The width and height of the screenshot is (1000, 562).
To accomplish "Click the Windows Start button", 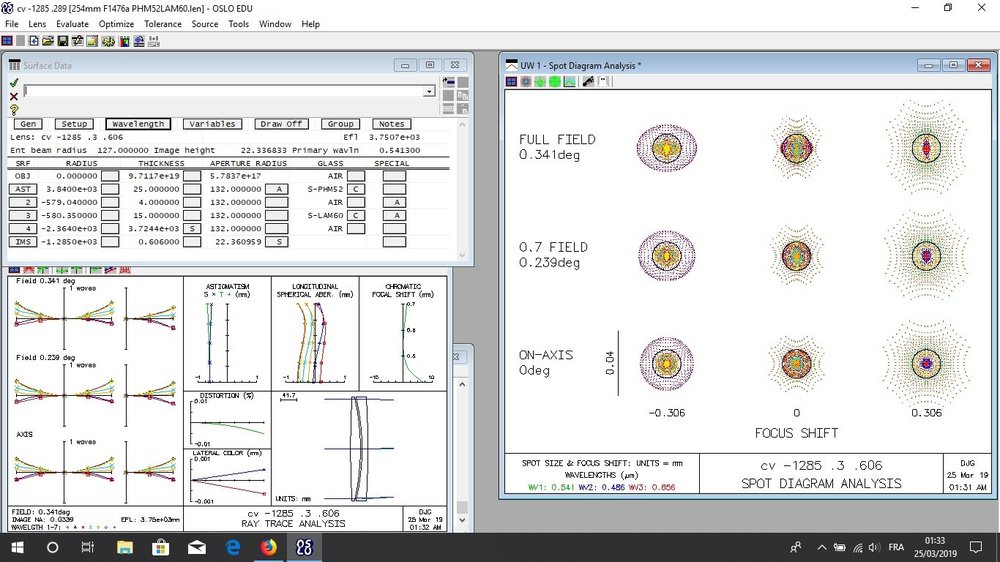I will (17, 547).
